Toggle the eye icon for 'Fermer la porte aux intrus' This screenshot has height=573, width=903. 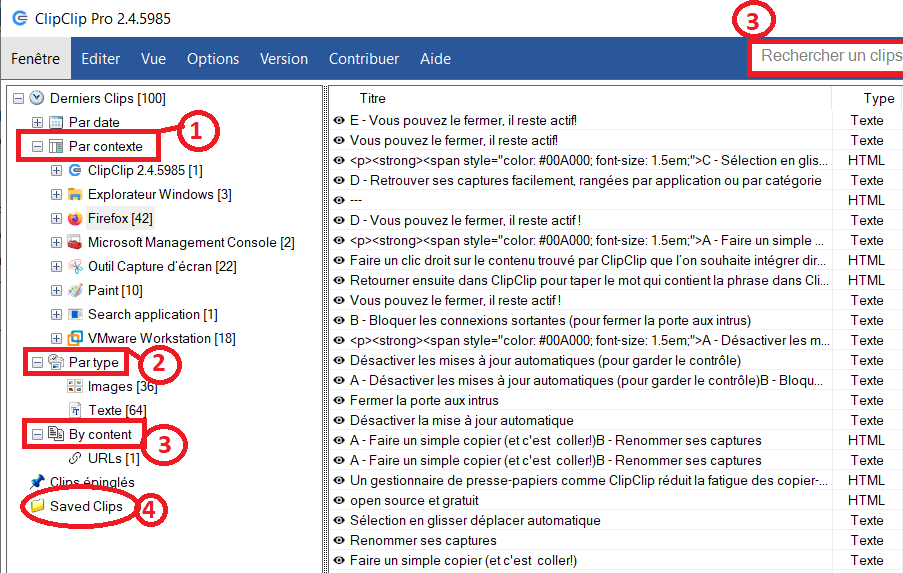pyautogui.click(x=339, y=400)
